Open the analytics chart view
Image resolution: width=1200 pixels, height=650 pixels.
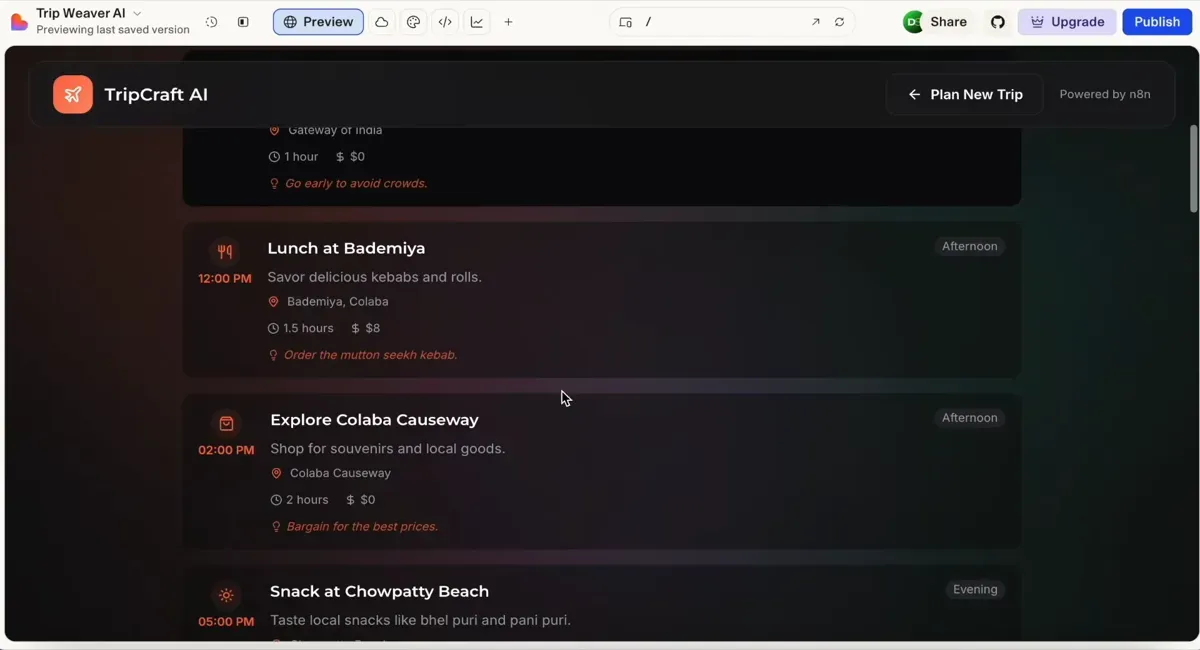477,21
